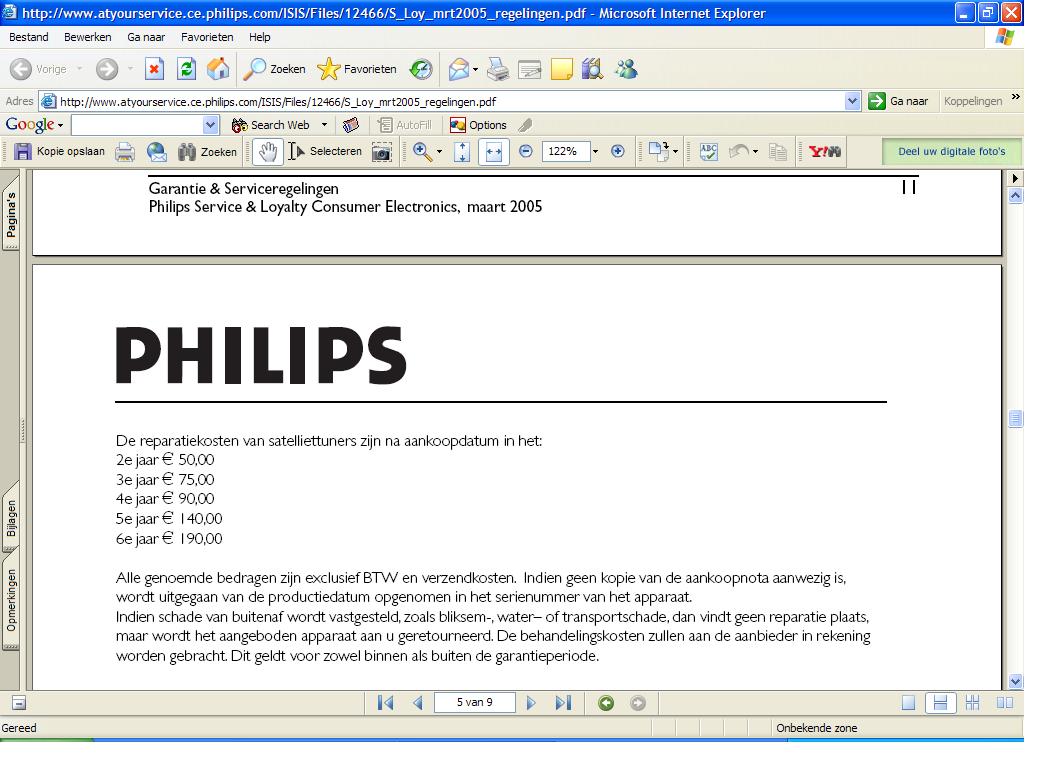Open Favorieten with the star button
1037x778 pixels.
tap(357, 69)
